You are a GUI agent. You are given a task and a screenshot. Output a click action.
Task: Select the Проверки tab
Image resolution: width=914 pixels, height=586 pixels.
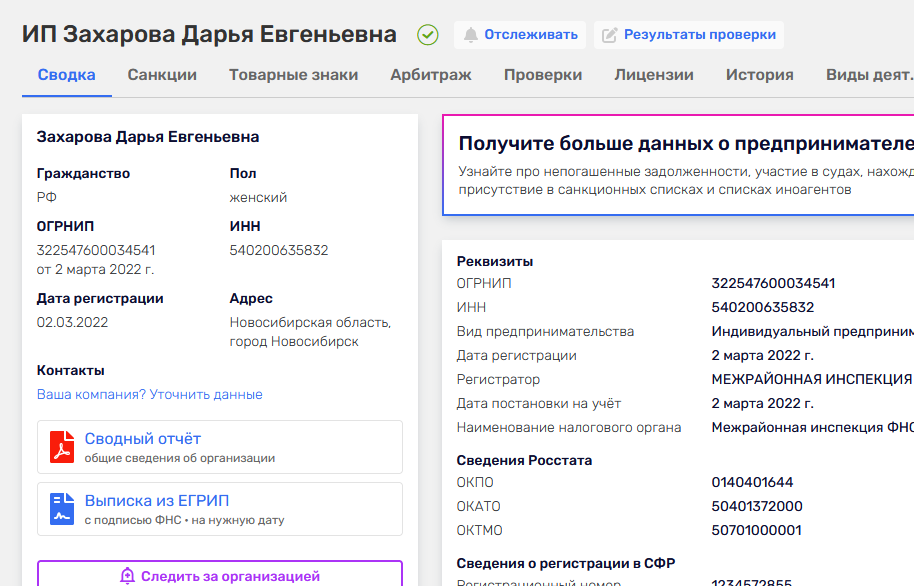coord(543,75)
